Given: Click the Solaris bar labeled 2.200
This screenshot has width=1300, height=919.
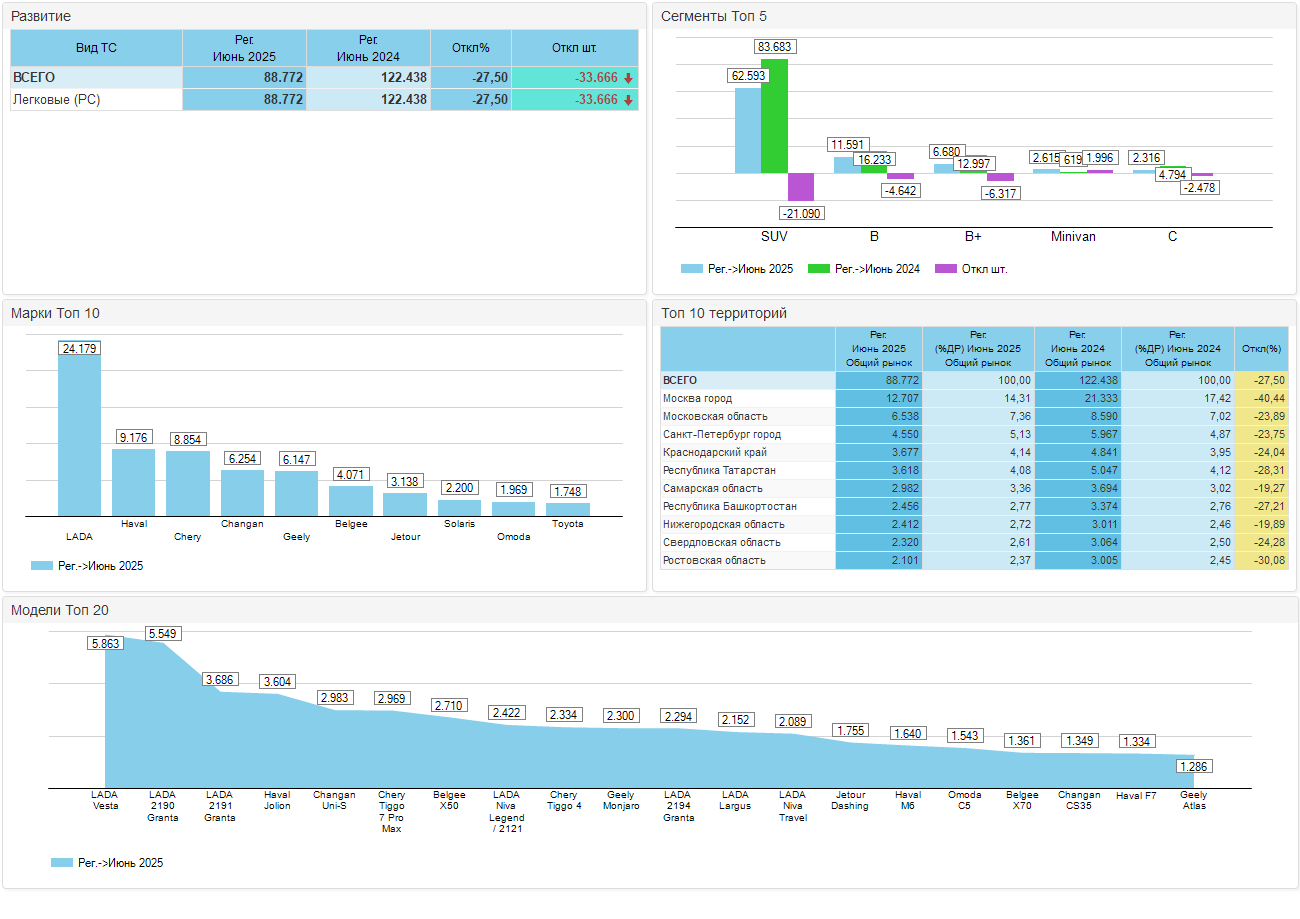Looking at the screenshot, I should point(459,508).
